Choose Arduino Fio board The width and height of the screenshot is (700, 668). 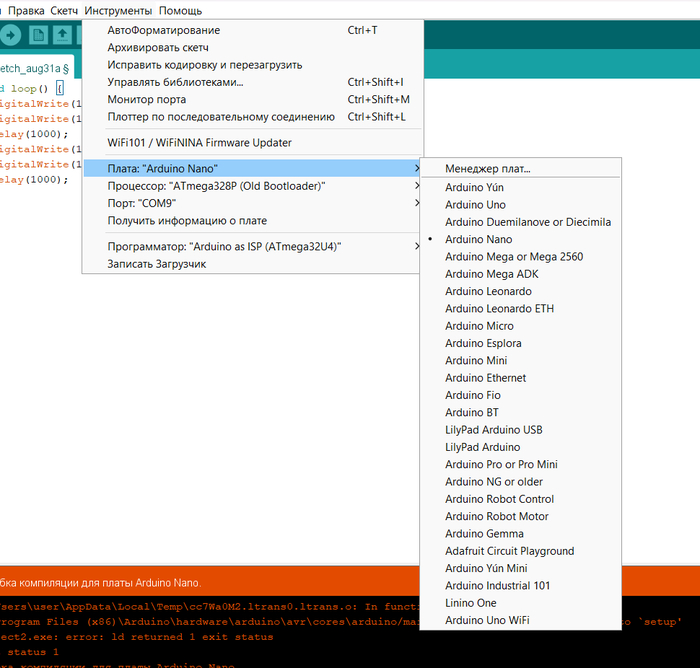521,396
